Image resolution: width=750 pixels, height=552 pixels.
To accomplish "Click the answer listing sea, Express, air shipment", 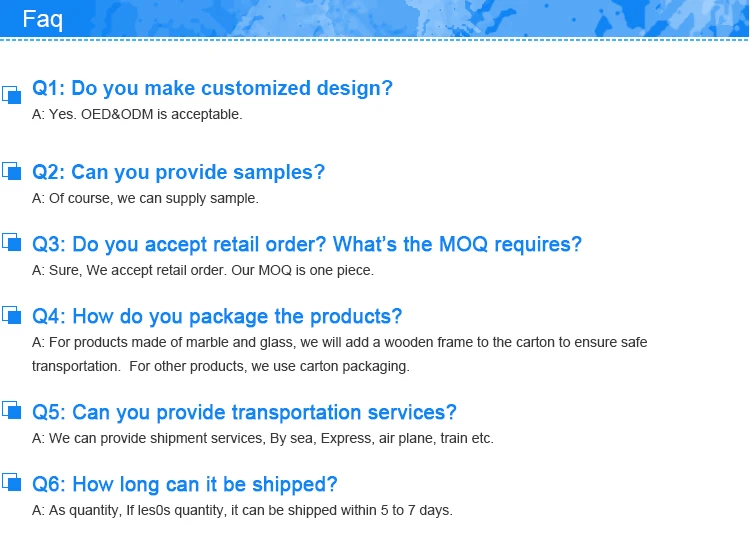I will [x=263, y=438].
